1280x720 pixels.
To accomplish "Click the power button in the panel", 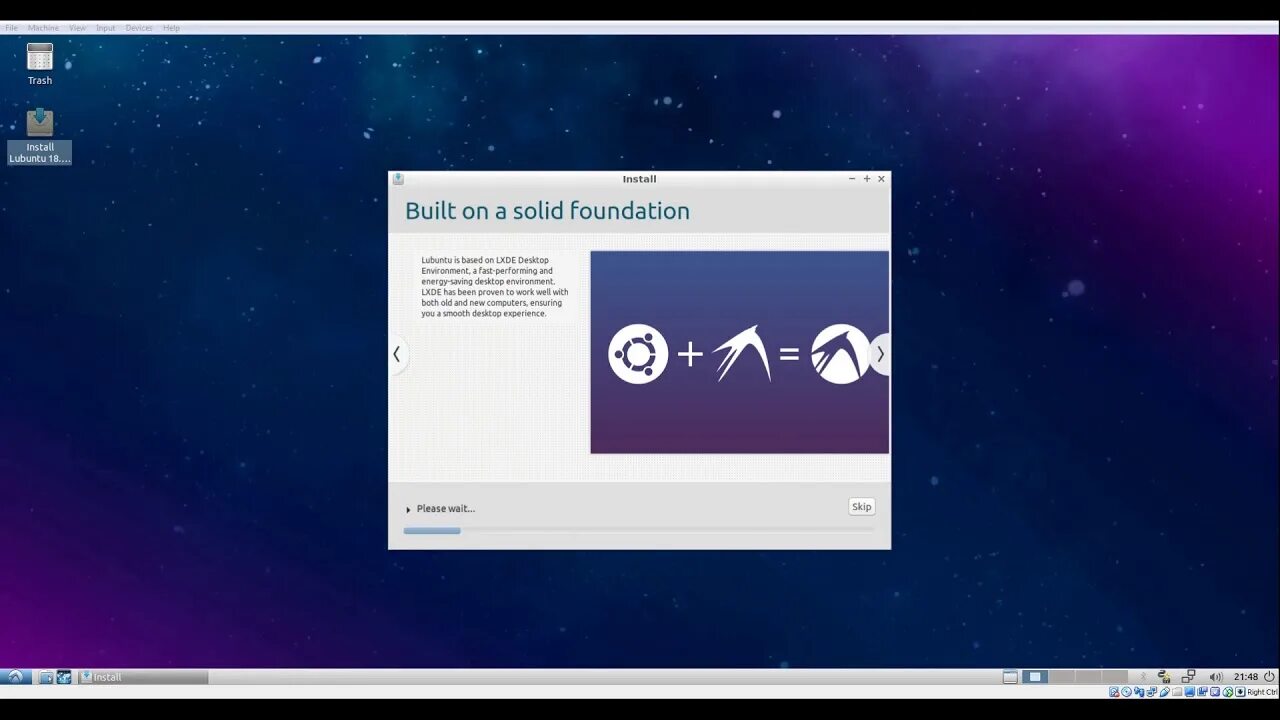I will (x=1269, y=677).
